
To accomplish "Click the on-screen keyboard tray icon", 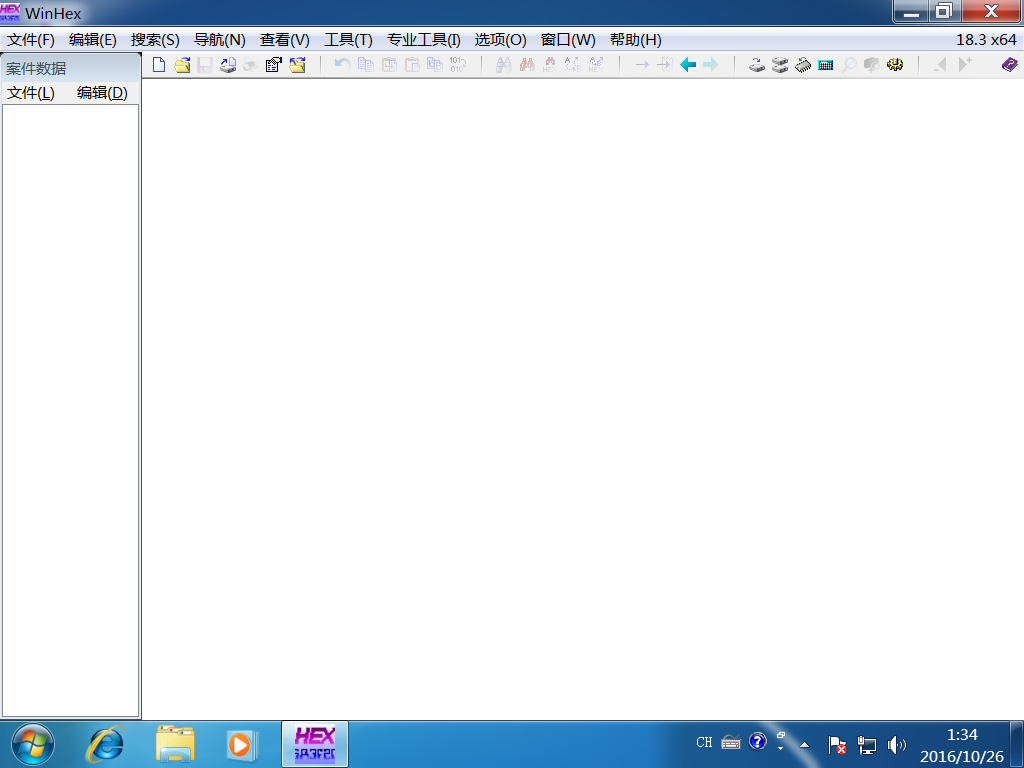I will 731,743.
